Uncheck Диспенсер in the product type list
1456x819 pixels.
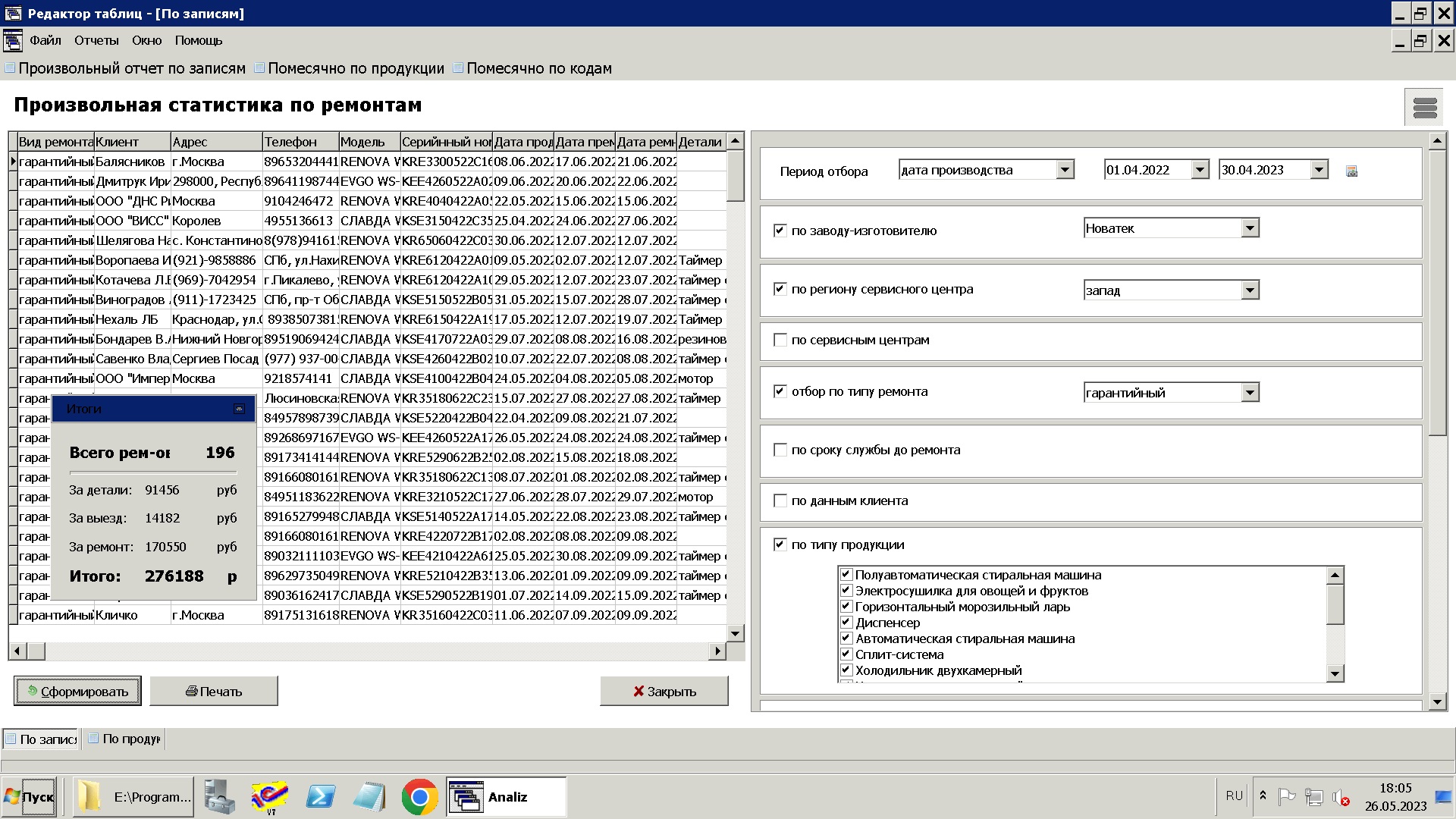(x=846, y=623)
